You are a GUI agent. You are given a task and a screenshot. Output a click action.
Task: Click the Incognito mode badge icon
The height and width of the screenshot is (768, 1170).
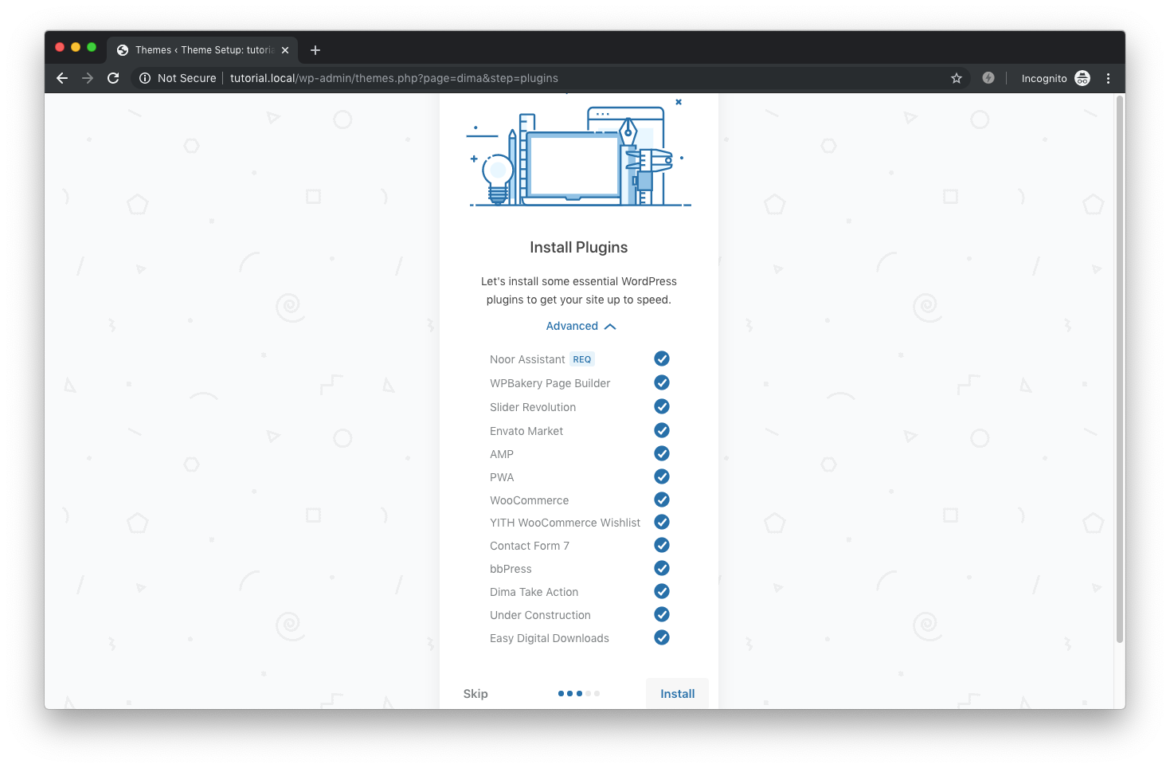point(1082,77)
